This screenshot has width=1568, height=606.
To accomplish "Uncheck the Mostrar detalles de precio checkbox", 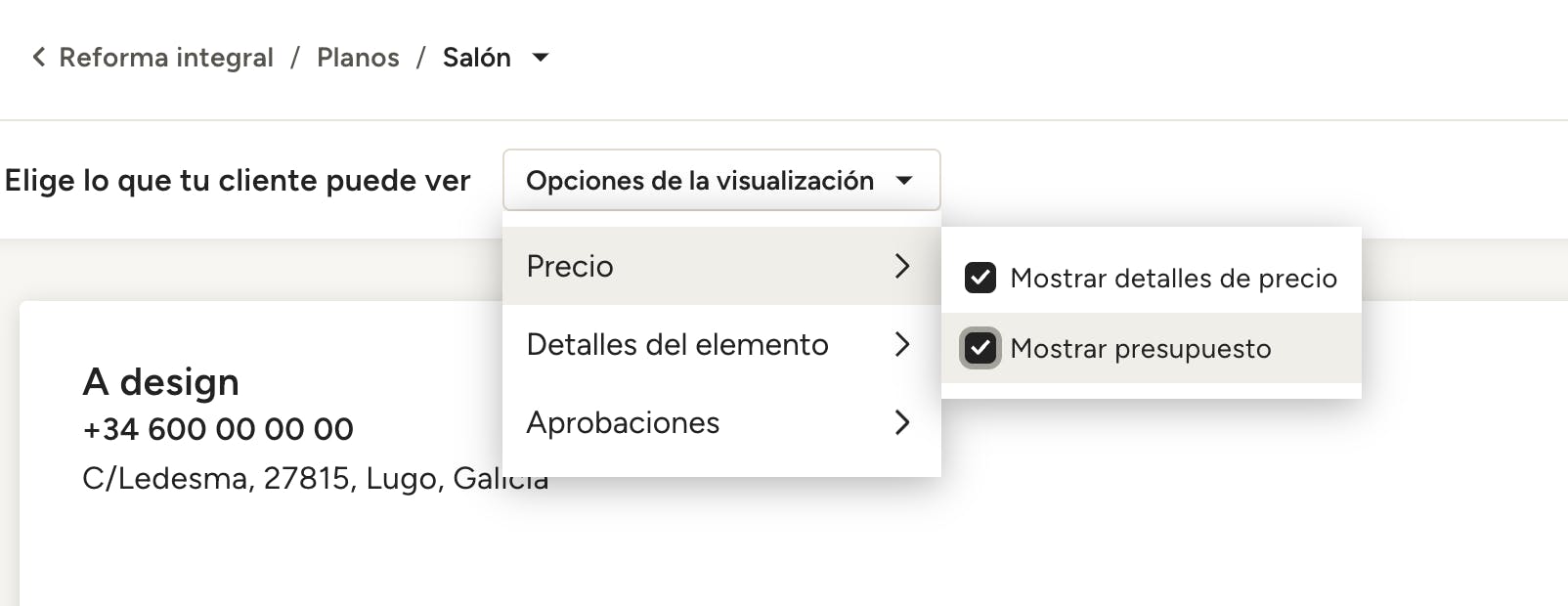I will (x=980, y=279).
